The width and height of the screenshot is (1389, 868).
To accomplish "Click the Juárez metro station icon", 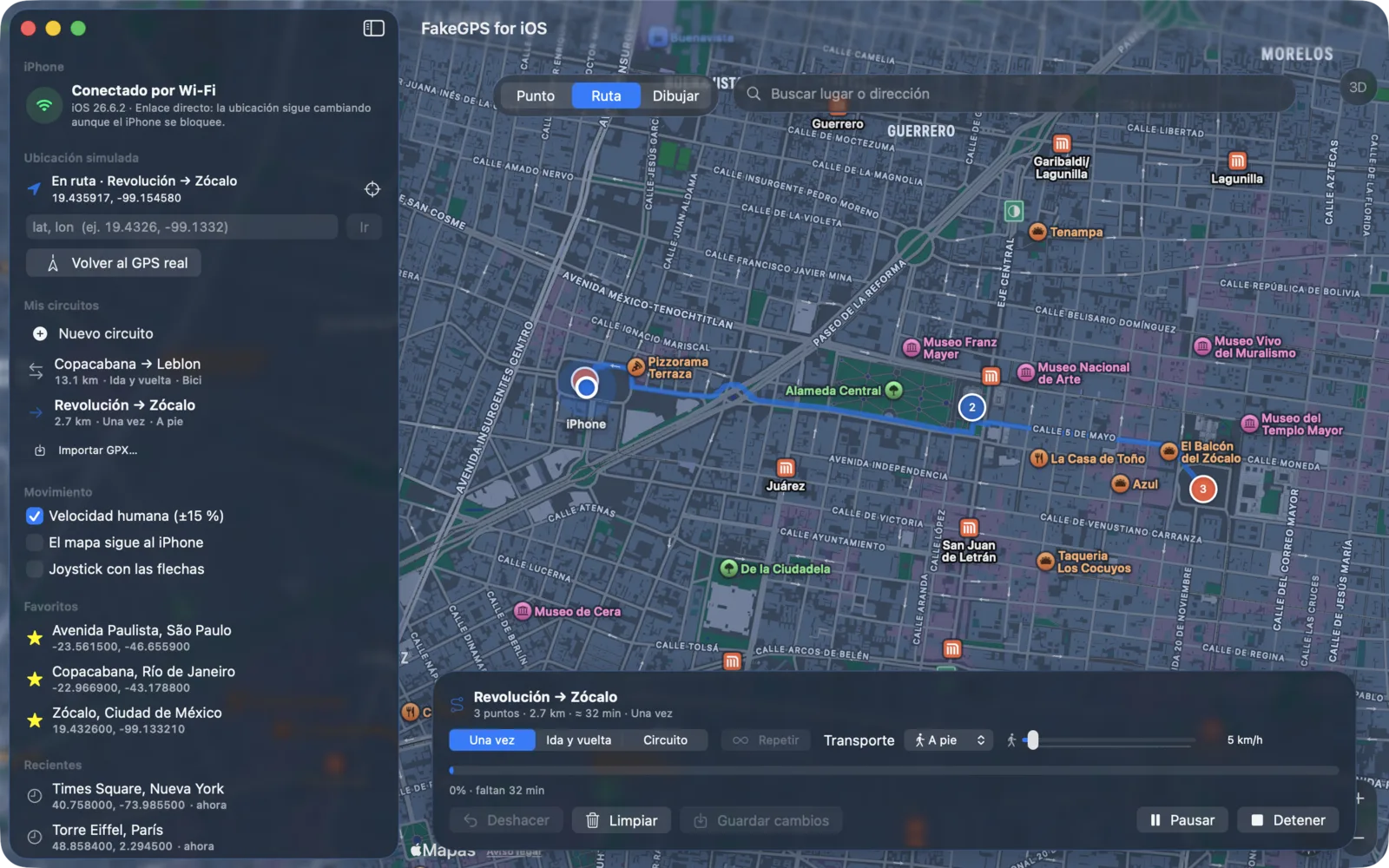I will 786,468.
